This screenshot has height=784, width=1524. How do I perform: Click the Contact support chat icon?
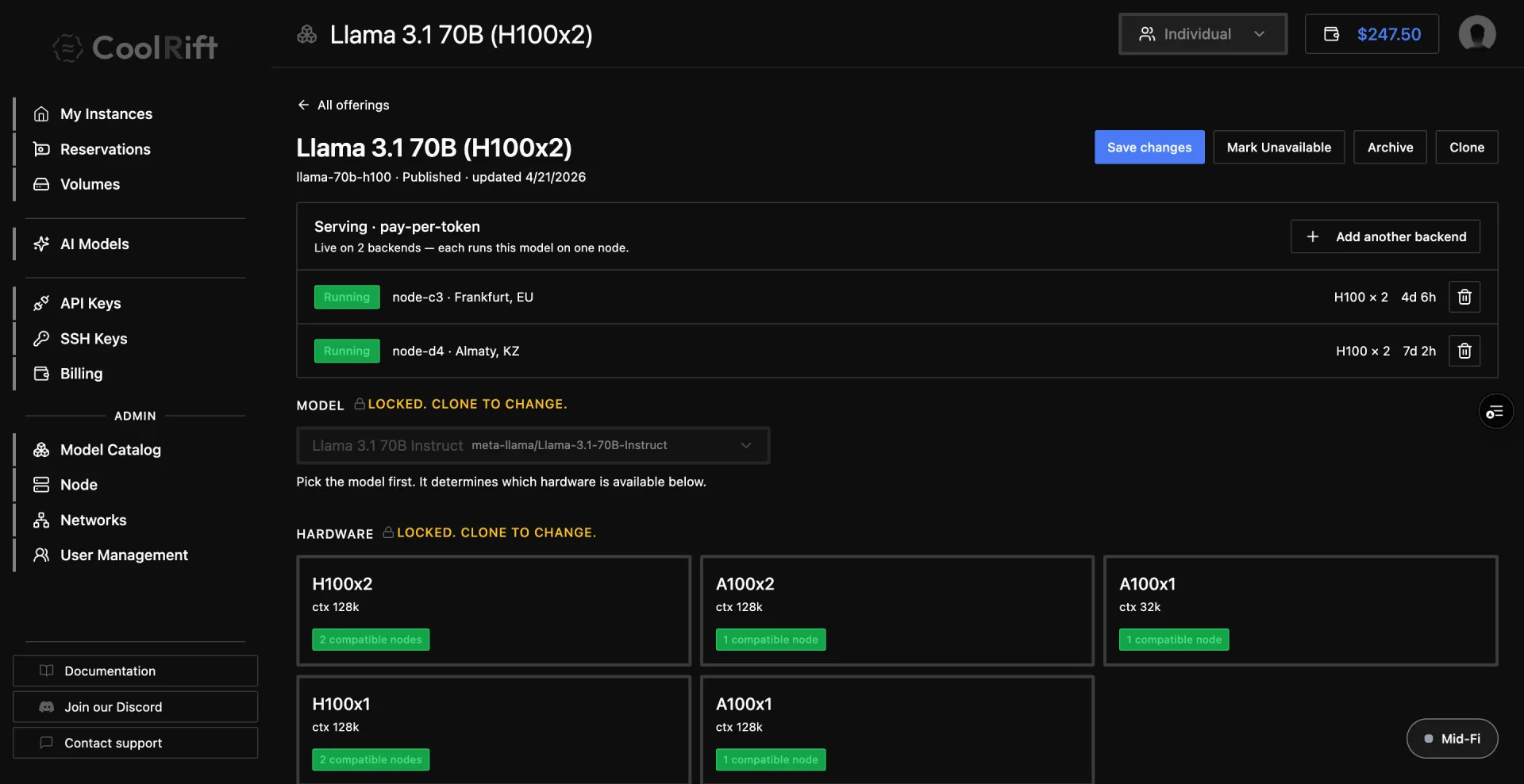[47, 743]
